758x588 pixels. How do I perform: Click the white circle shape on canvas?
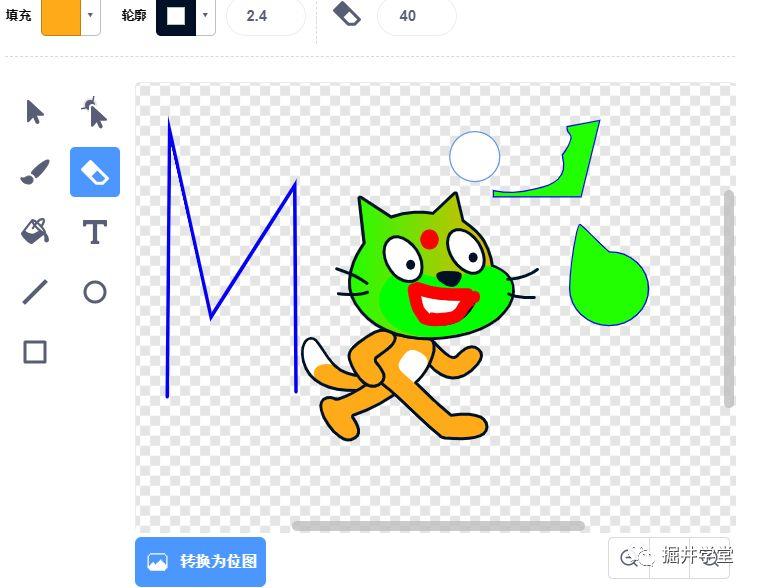click(474, 157)
